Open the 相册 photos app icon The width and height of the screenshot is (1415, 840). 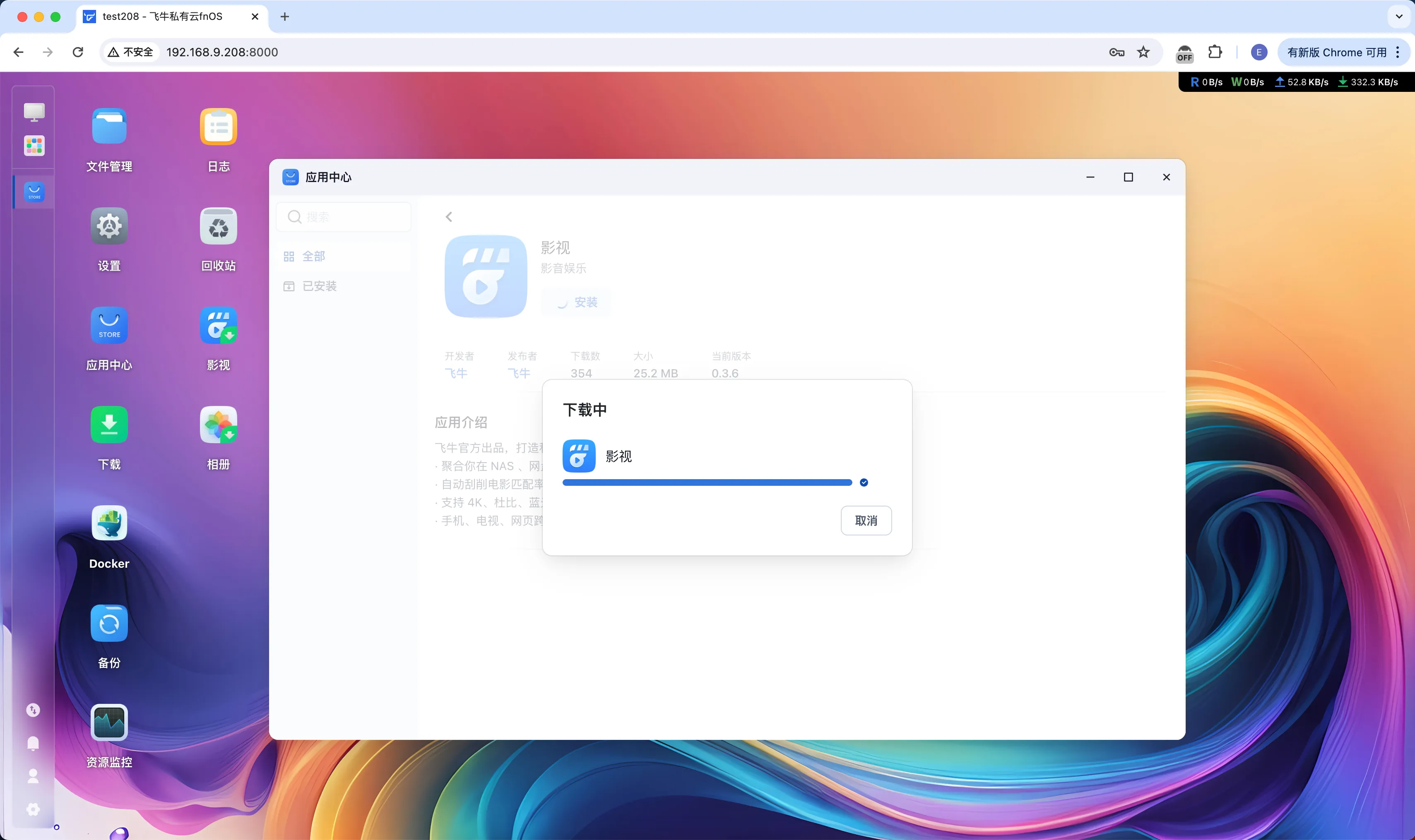[x=218, y=425]
